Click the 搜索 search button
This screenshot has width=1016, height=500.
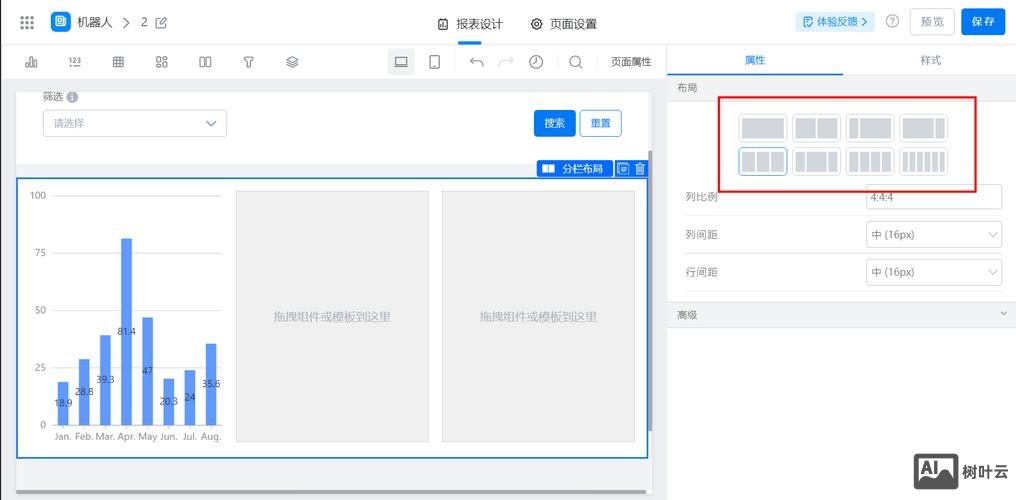[555, 123]
